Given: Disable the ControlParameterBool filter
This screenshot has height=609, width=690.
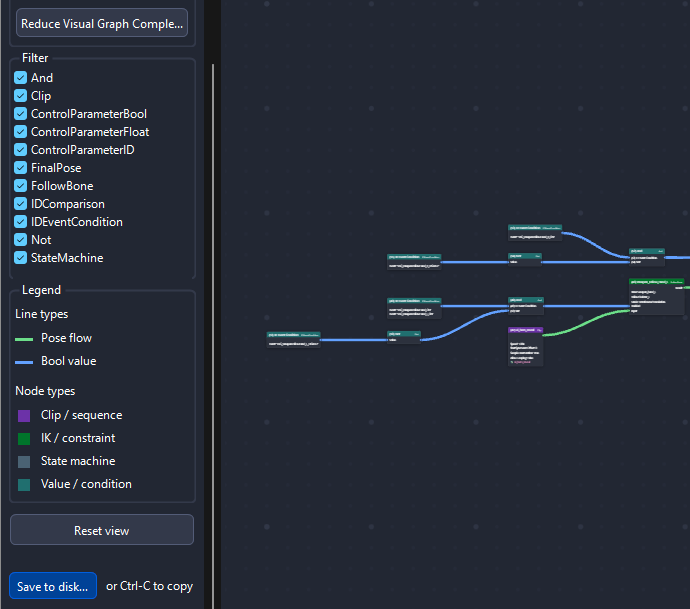Looking at the screenshot, I should pos(20,114).
